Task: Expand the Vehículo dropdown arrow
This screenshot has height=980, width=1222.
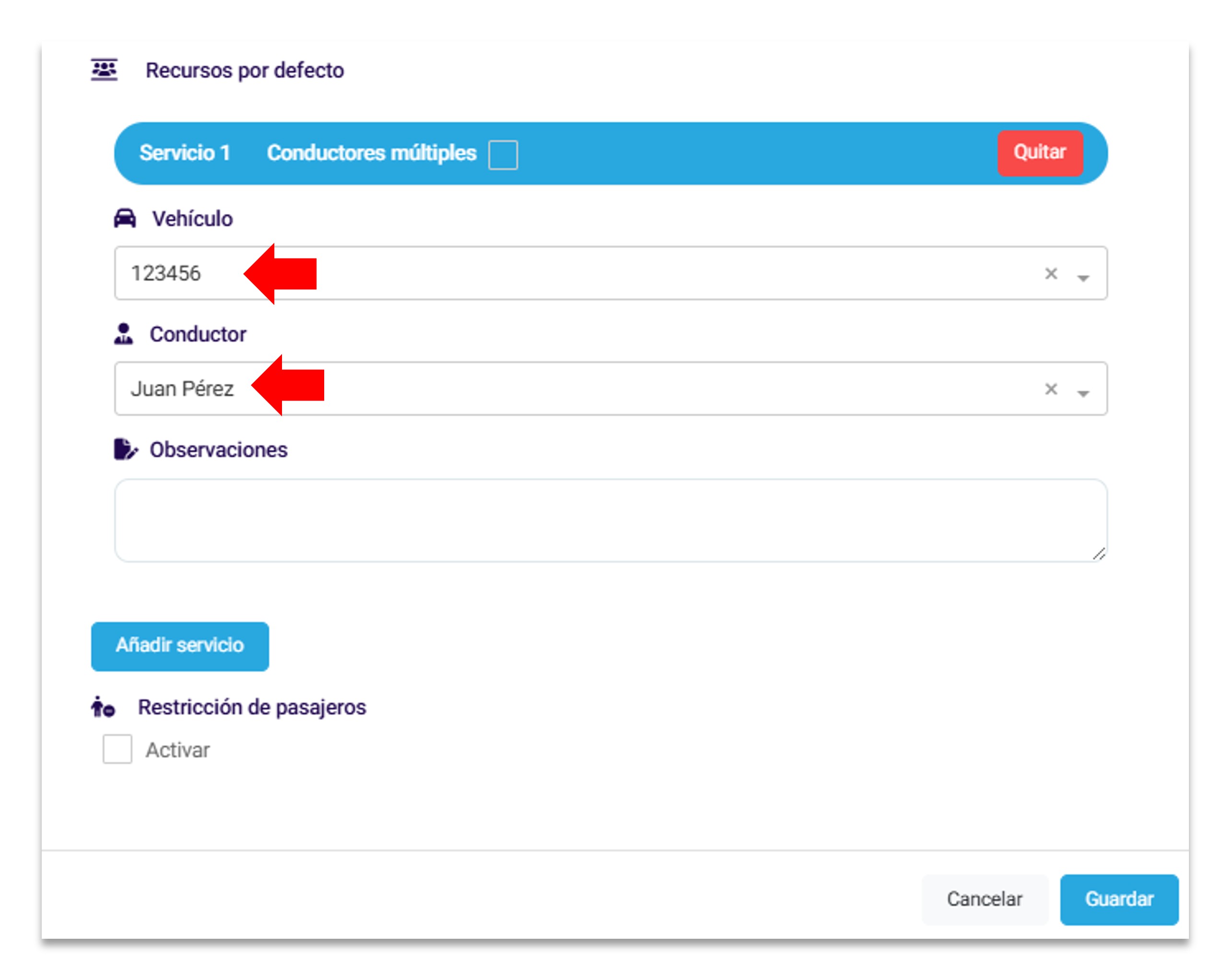Action: click(x=1083, y=277)
